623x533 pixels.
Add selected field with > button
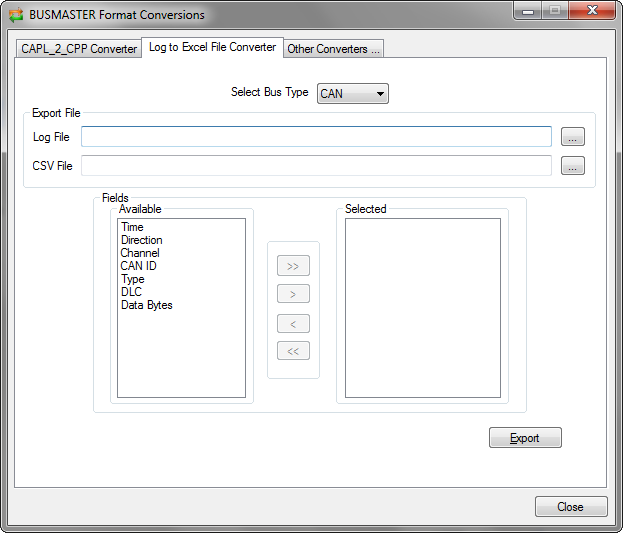[293, 294]
